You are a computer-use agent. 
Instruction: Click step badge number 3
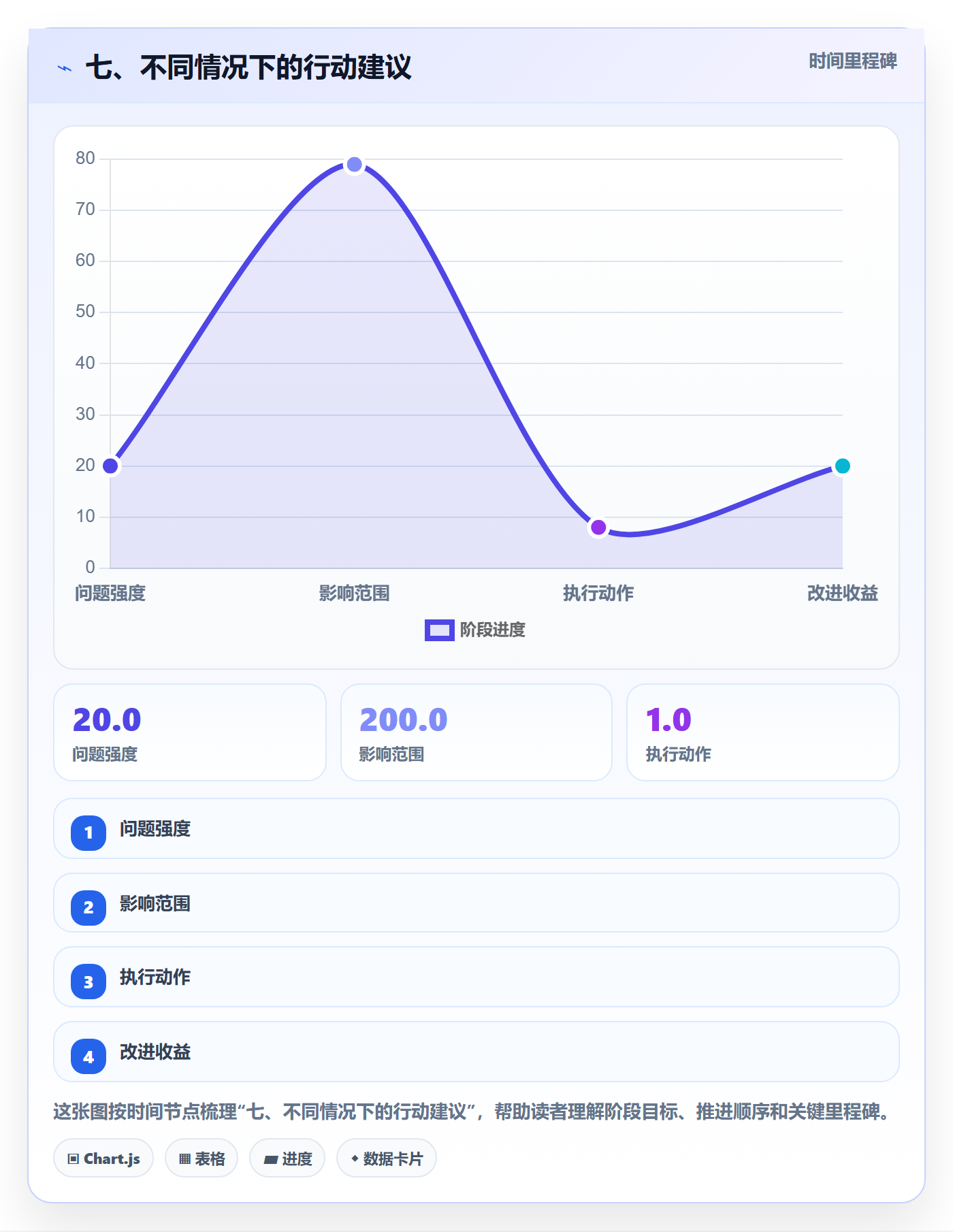point(88,982)
